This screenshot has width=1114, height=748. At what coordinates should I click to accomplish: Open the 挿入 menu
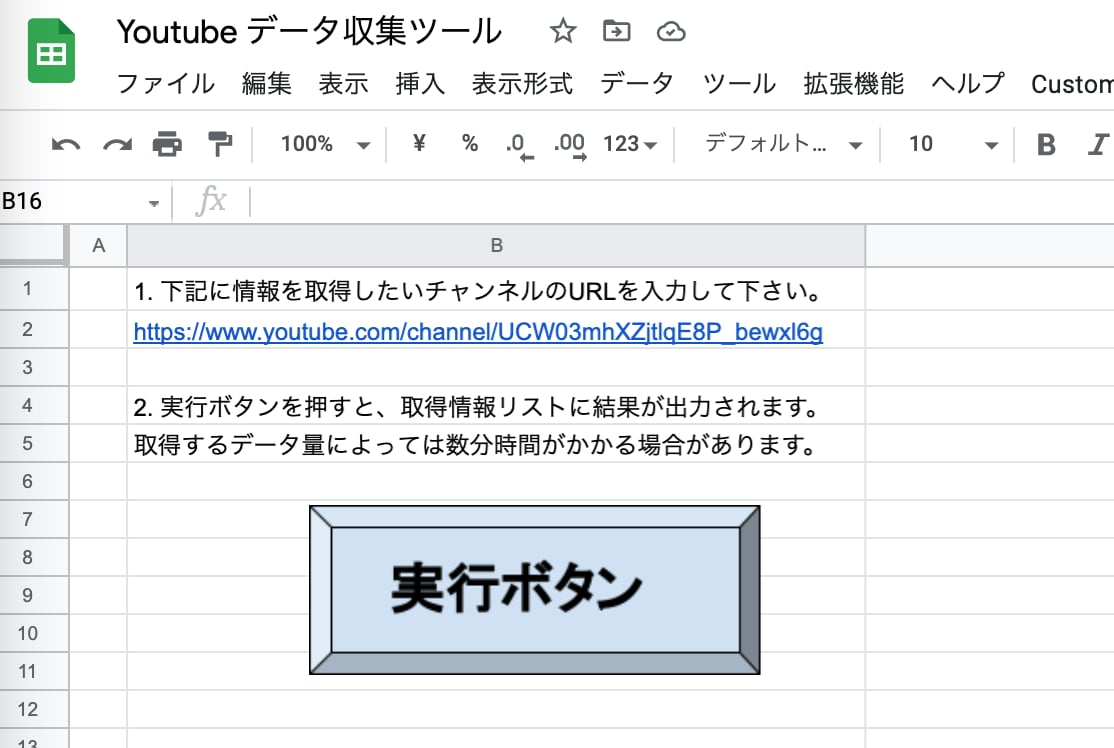point(420,84)
